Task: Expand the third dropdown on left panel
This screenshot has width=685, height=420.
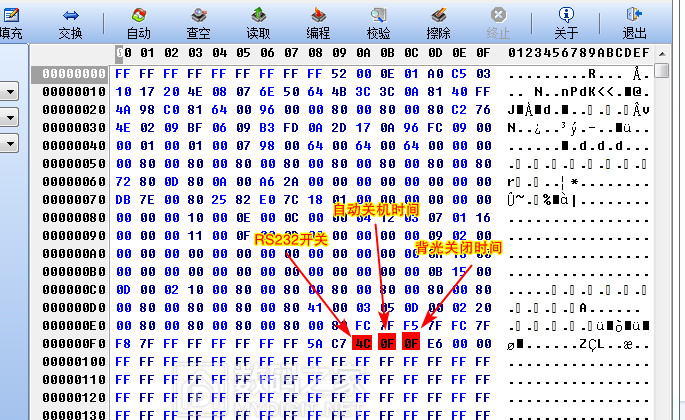Action: pos(9,144)
